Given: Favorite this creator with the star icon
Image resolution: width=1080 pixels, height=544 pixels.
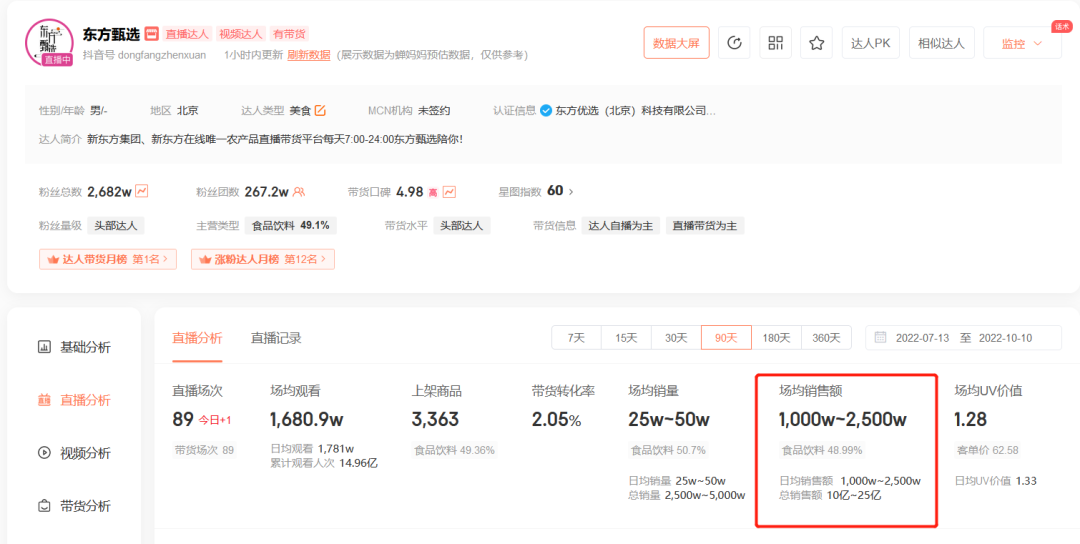Looking at the screenshot, I should [x=816, y=43].
